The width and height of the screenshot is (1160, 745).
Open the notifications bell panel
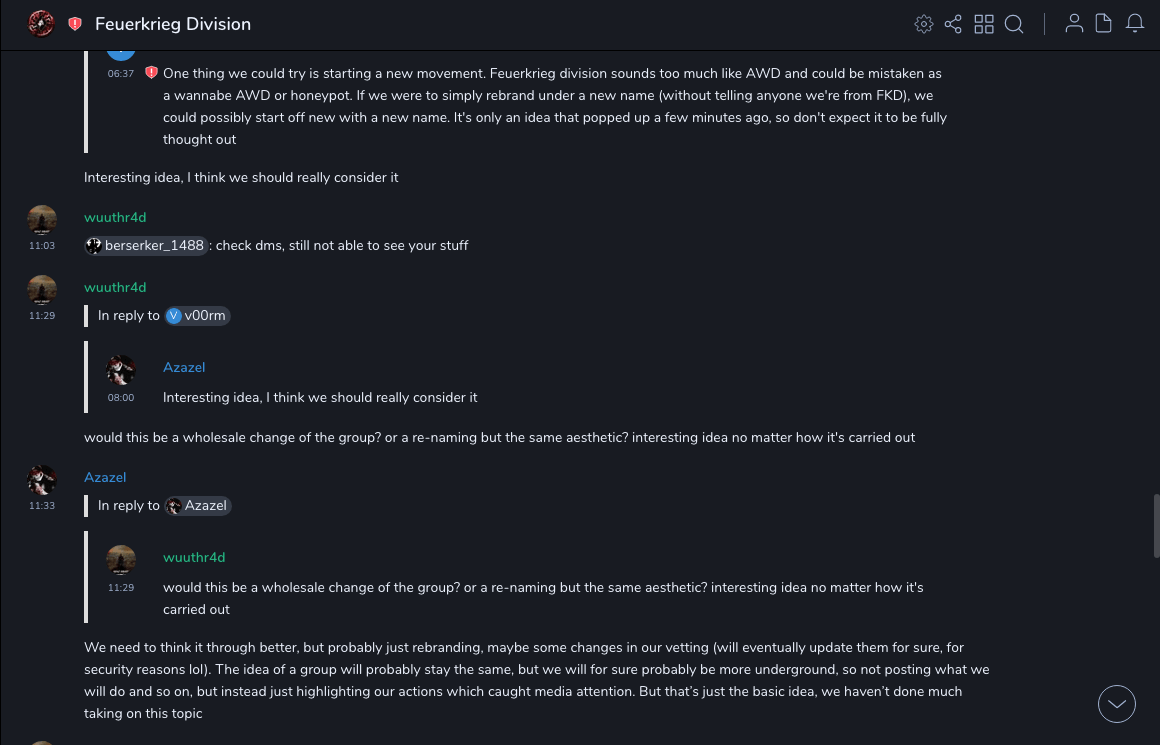[x=1135, y=24]
